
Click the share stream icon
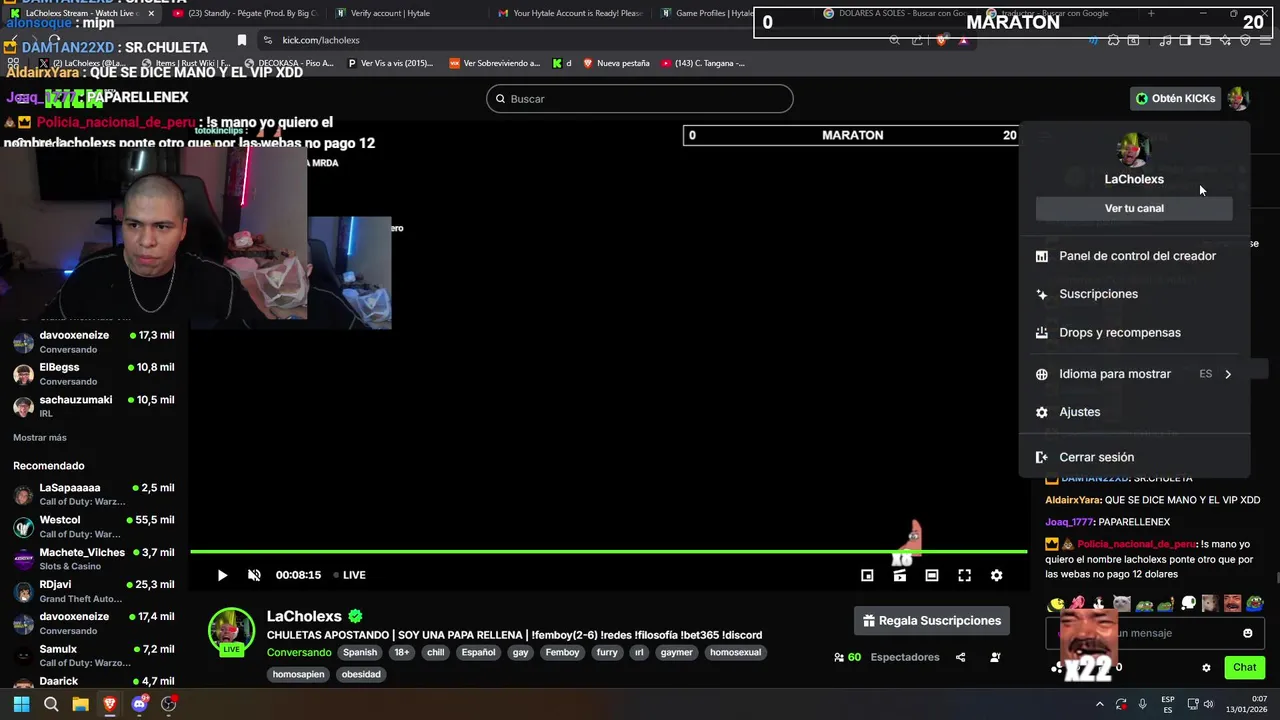pyautogui.click(x=960, y=657)
